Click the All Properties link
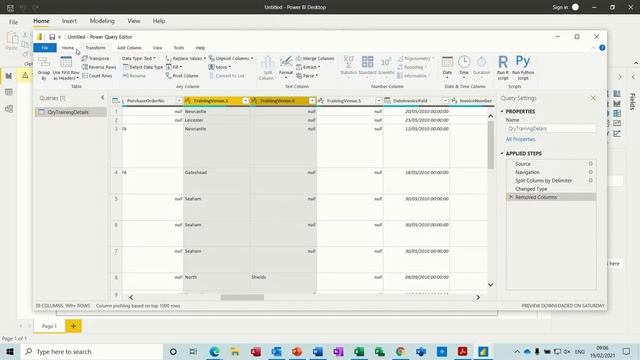The image size is (640, 360). (520, 139)
